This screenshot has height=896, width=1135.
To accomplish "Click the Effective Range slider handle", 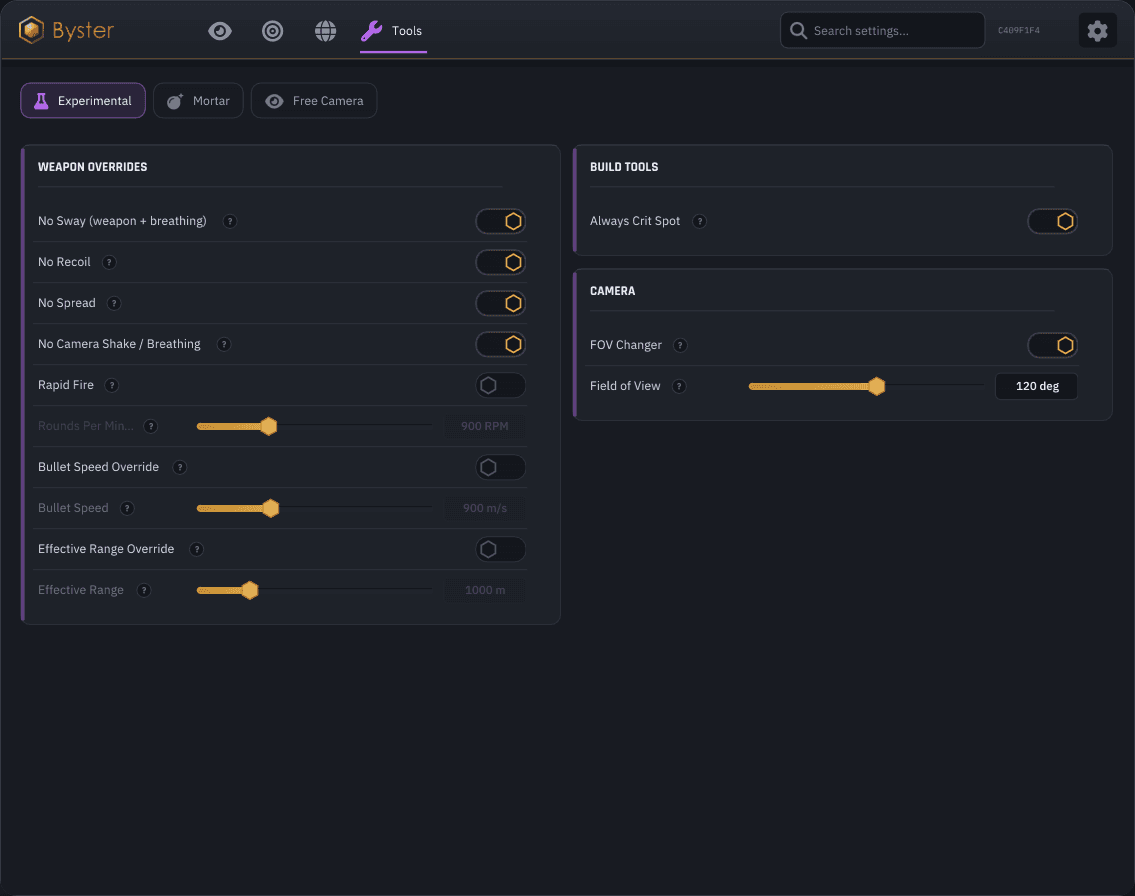I will coord(250,591).
